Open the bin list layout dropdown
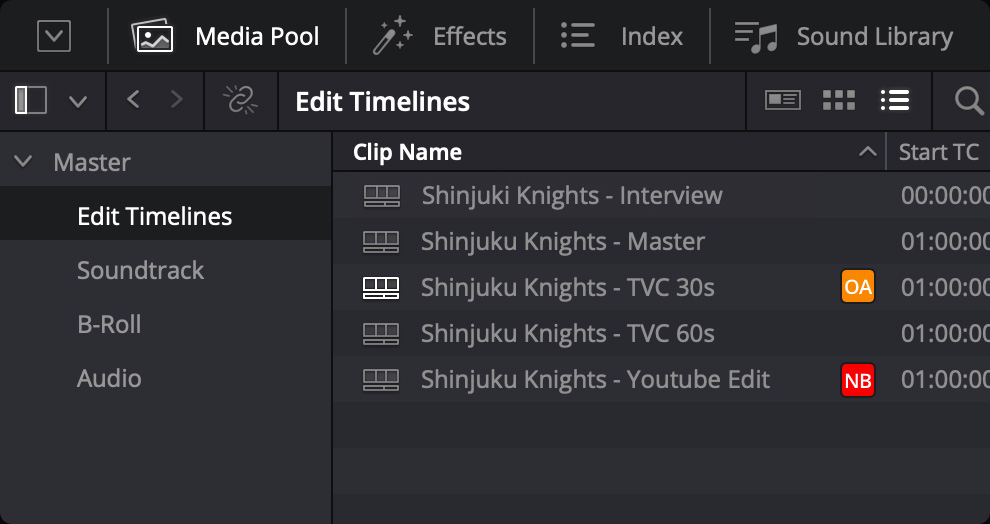Image resolution: width=990 pixels, height=524 pixels. (x=77, y=101)
